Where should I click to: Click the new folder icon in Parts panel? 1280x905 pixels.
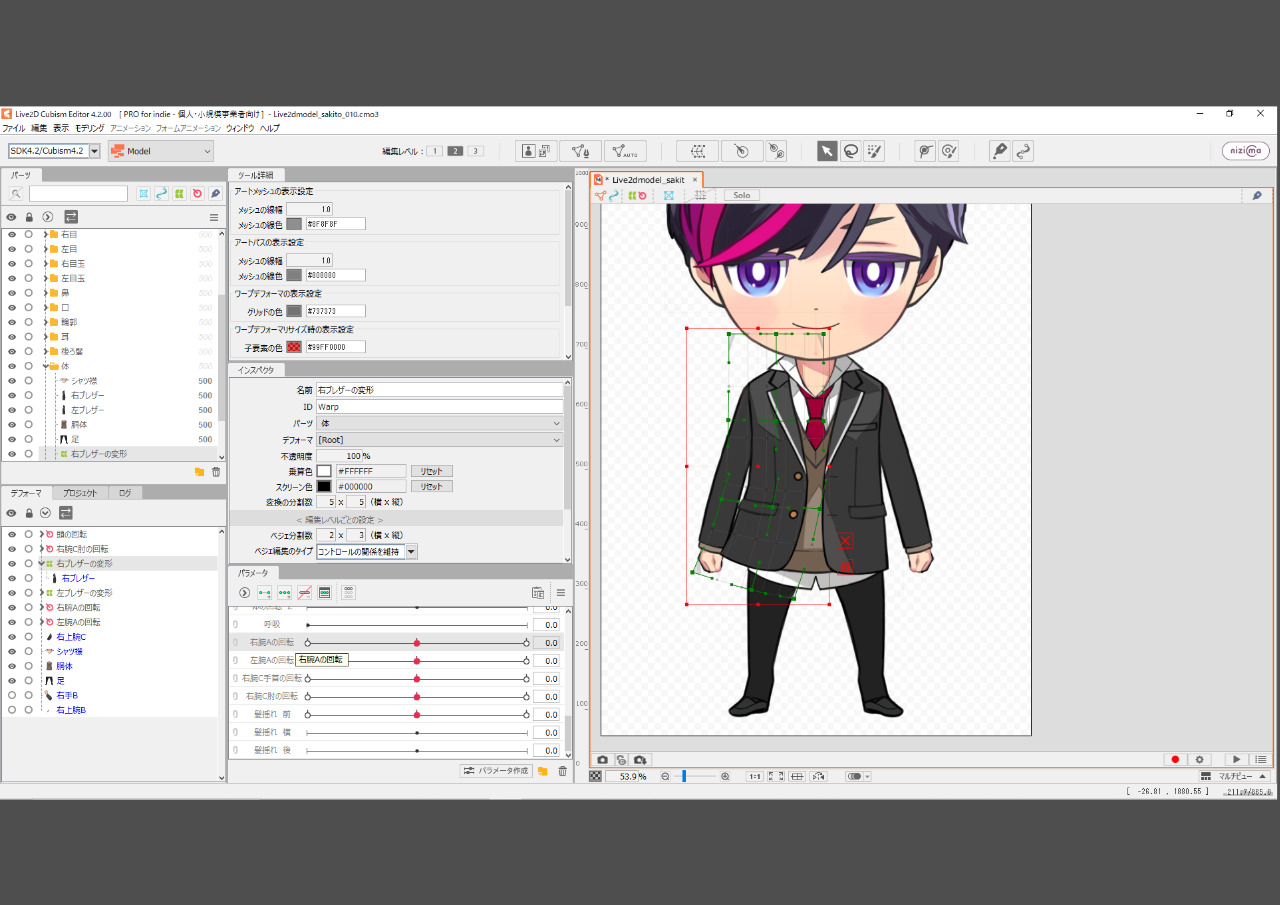point(199,471)
